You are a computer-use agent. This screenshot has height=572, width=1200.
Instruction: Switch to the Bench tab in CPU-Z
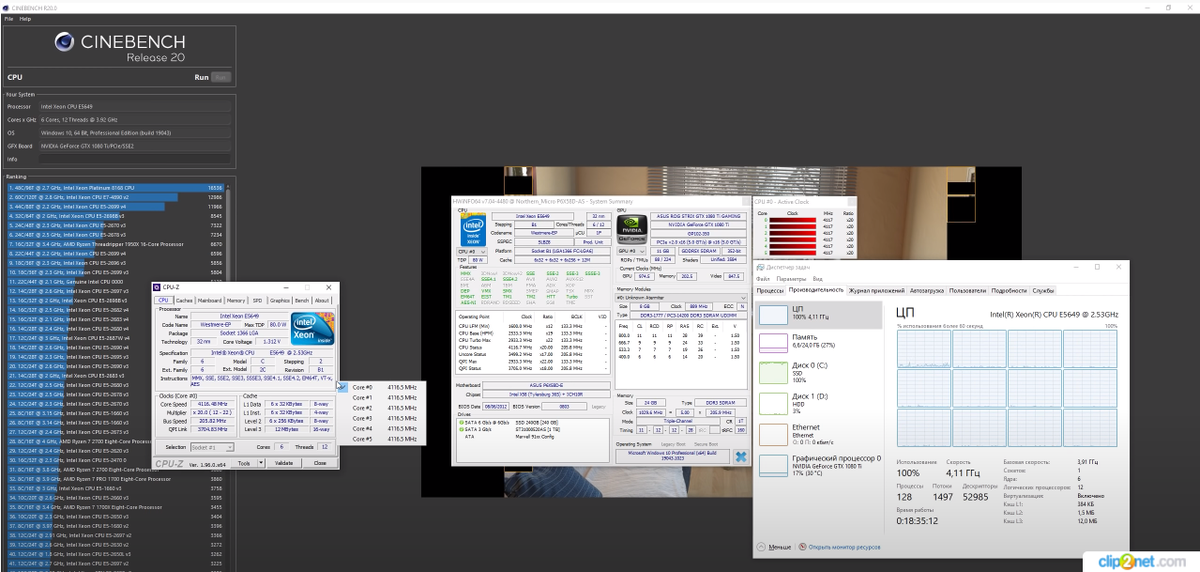coord(302,300)
